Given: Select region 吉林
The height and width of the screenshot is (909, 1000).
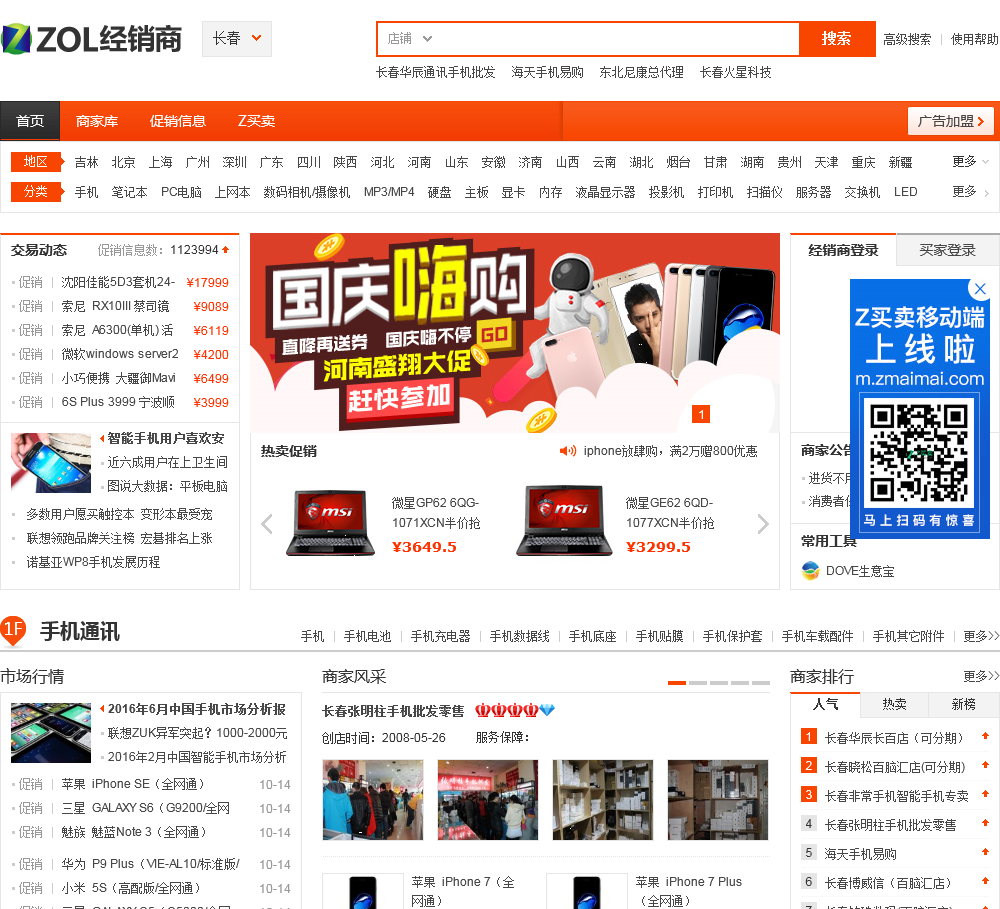Looking at the screenshot, I should (x=86, y=162).
